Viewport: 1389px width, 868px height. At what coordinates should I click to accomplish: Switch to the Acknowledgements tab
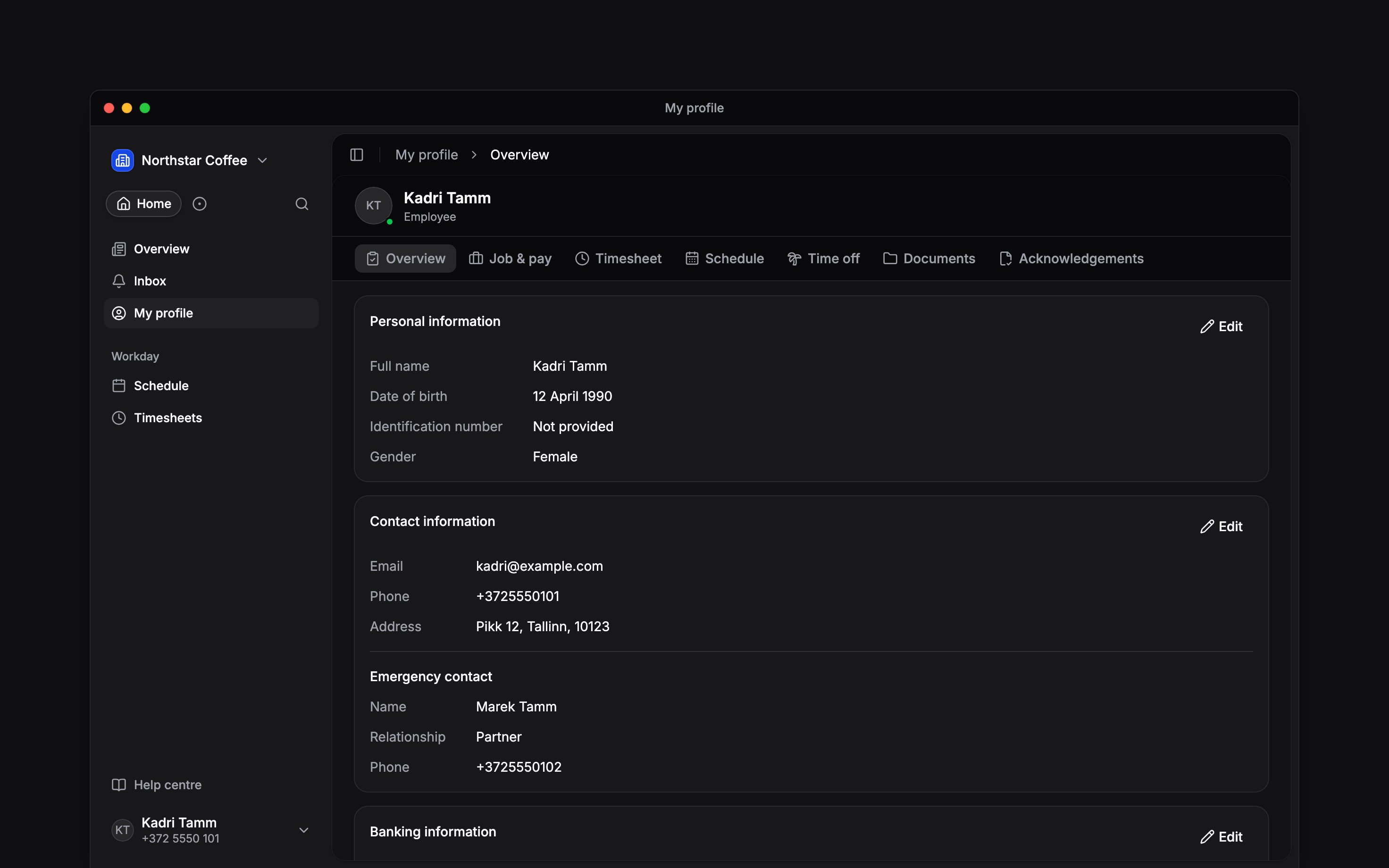point(1071,259)
